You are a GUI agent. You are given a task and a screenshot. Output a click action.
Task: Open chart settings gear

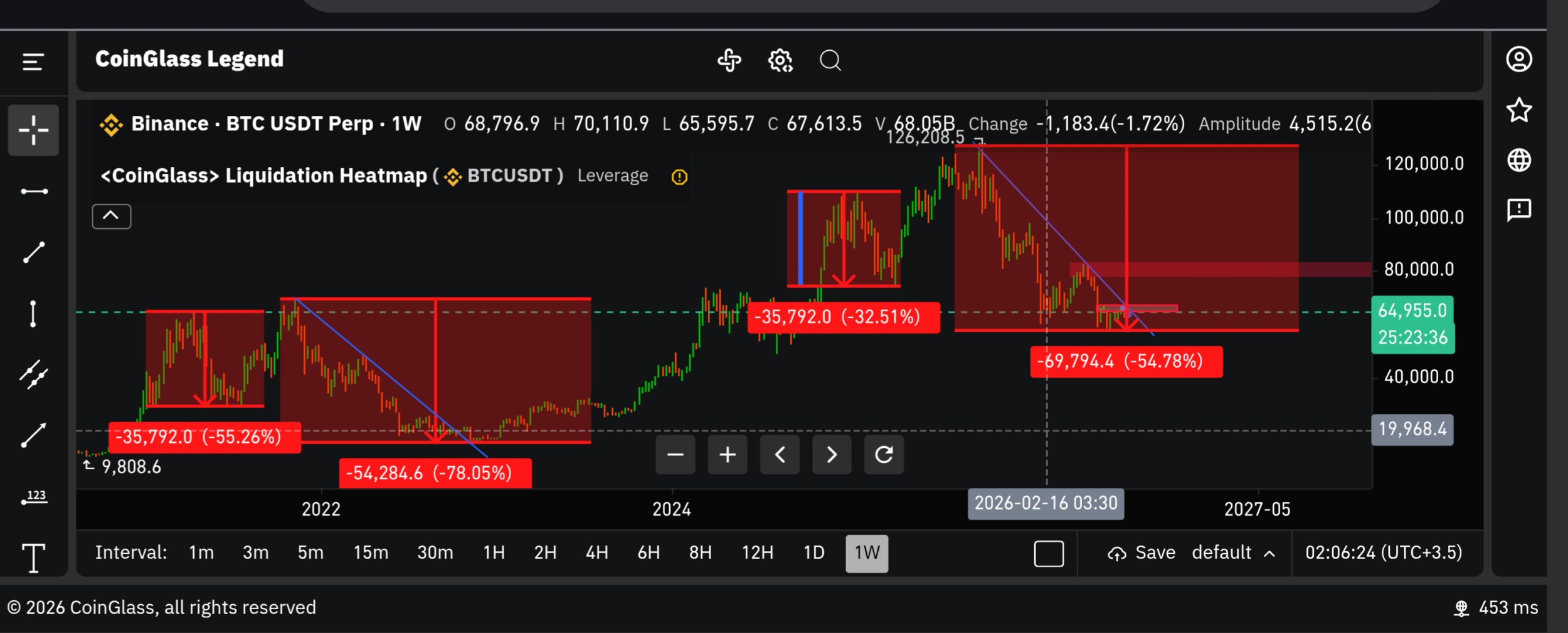click(780, 60)
